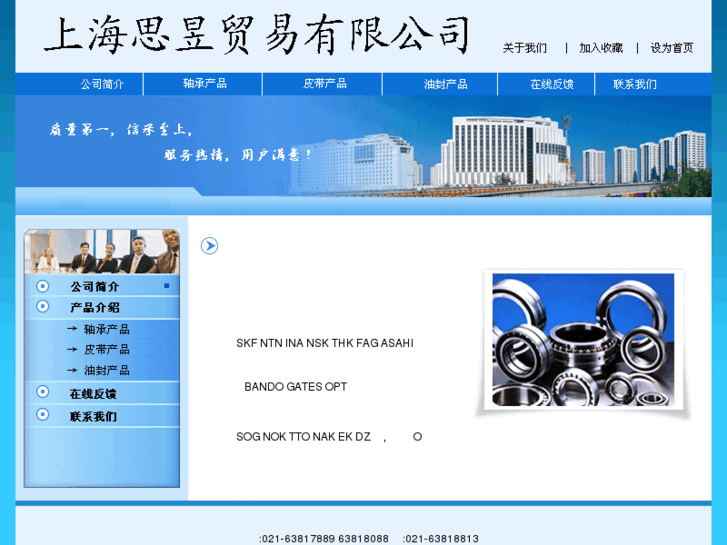Click the city skyline banner image
This screenshot has height=545, width=727.
[364, 146]
